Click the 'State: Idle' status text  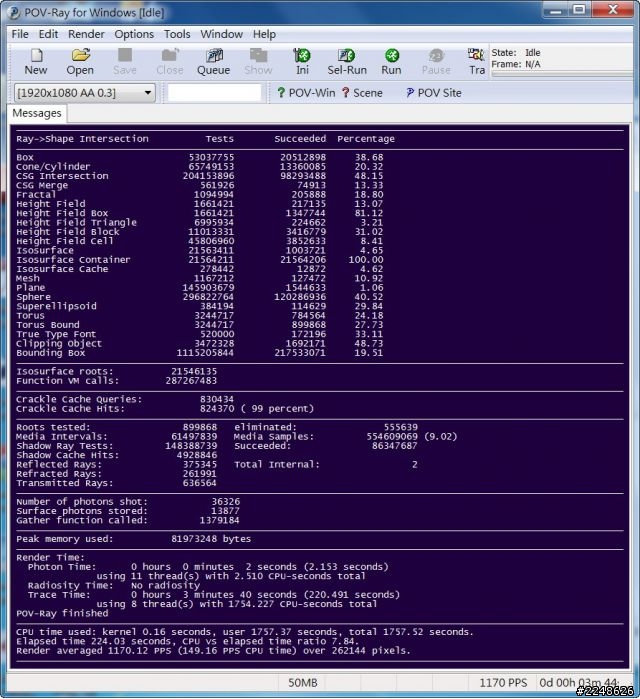516,53
